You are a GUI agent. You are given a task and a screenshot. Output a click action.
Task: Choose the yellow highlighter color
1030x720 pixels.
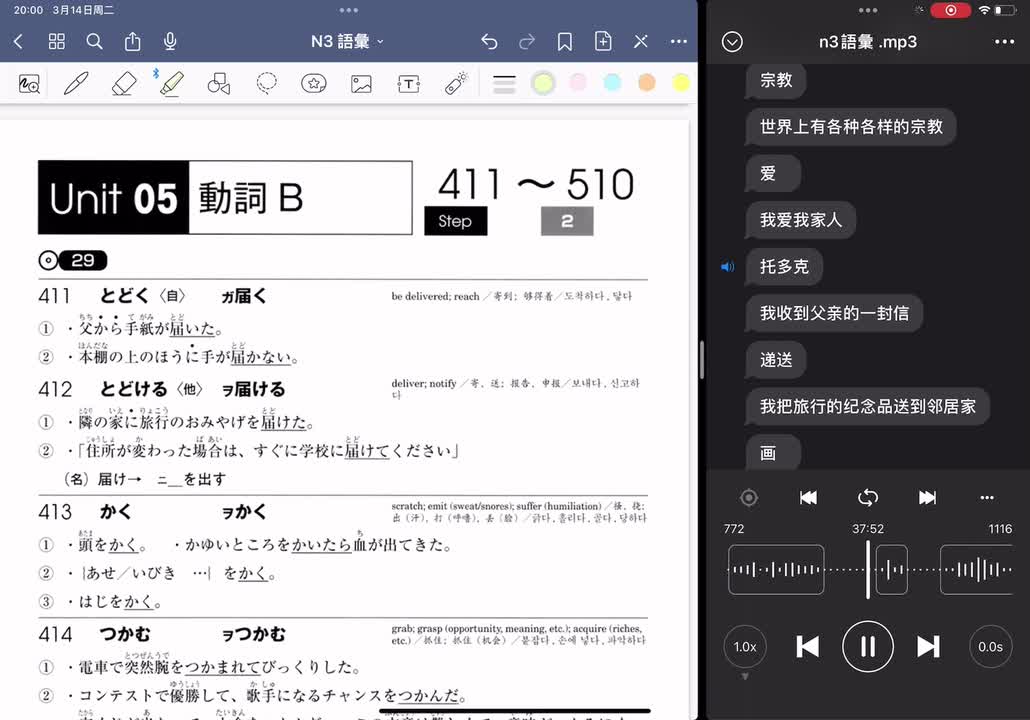click(x=681, y=83)
